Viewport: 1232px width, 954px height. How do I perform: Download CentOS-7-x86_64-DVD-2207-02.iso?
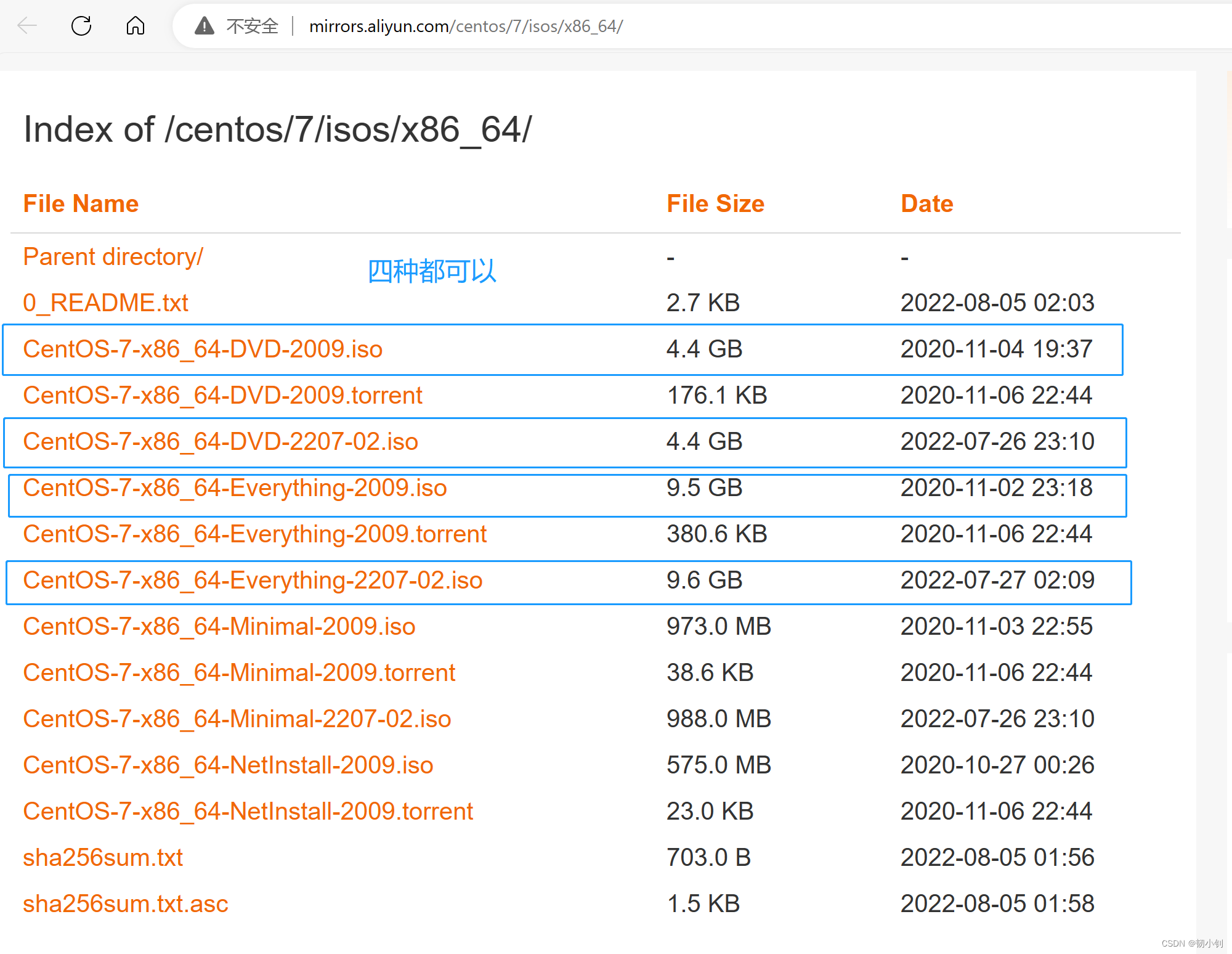coord(221,441)
